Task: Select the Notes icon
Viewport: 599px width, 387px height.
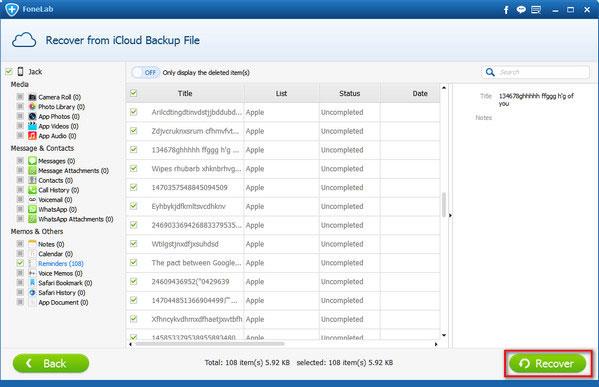Action: [32, 244]
